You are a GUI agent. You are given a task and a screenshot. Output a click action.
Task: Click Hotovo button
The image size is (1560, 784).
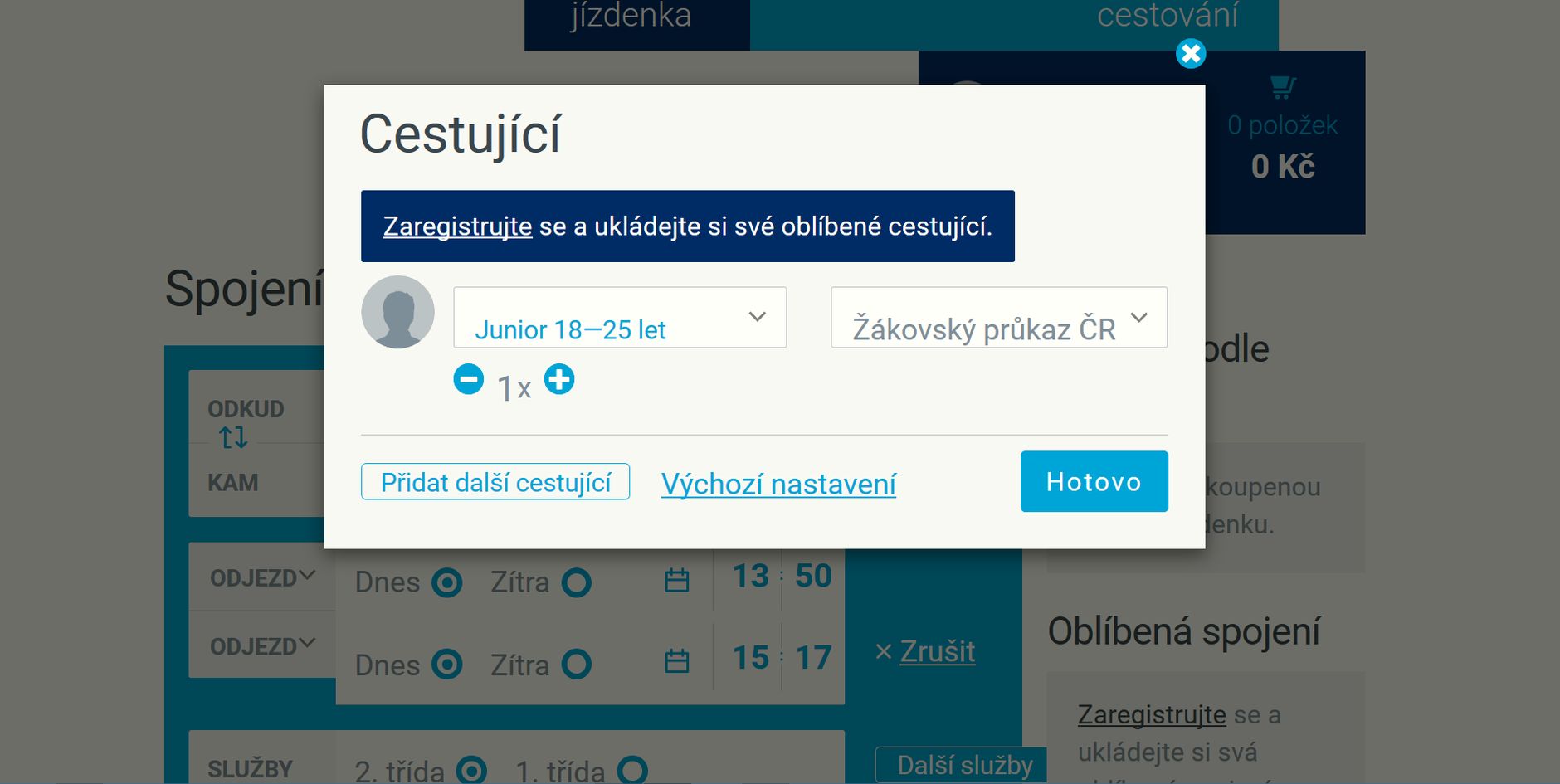[1094, 481]
